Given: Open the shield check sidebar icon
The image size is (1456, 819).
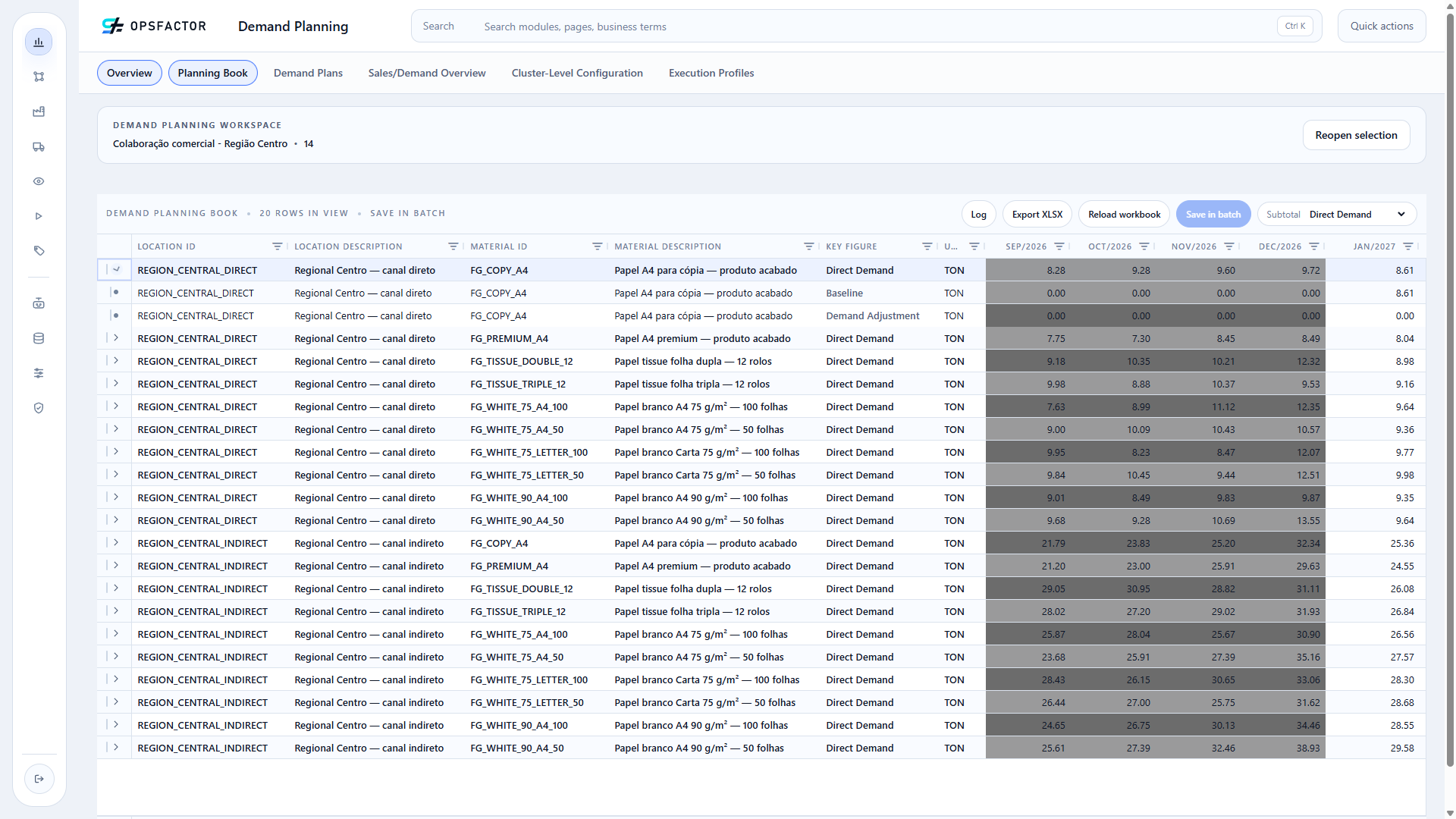Looking at the screenshot, I should 39,408.
